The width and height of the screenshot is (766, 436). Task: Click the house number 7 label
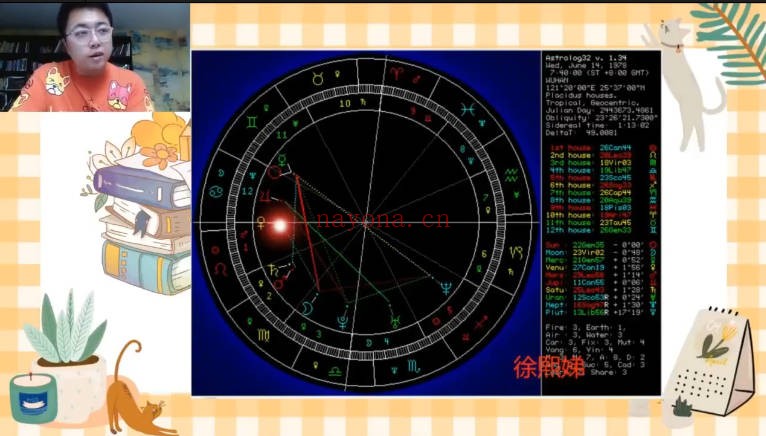click(x=485, y=197)
